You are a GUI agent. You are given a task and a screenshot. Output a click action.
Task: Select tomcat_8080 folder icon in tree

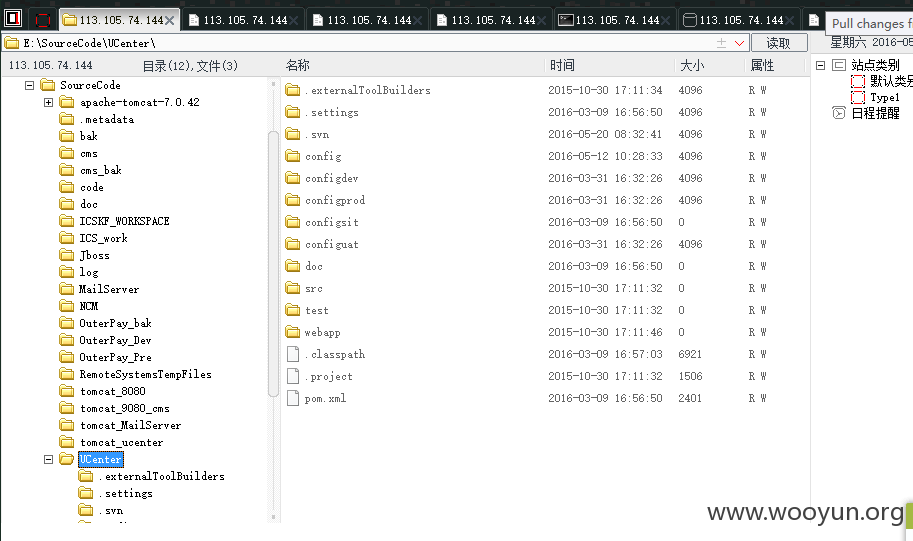click(x=67, y=391)
